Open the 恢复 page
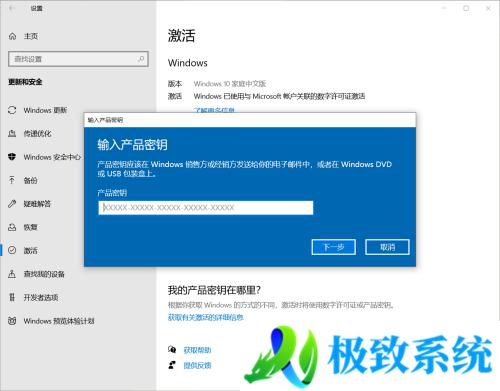The width and height of the screenshot is (500, 391). point(30,227)
